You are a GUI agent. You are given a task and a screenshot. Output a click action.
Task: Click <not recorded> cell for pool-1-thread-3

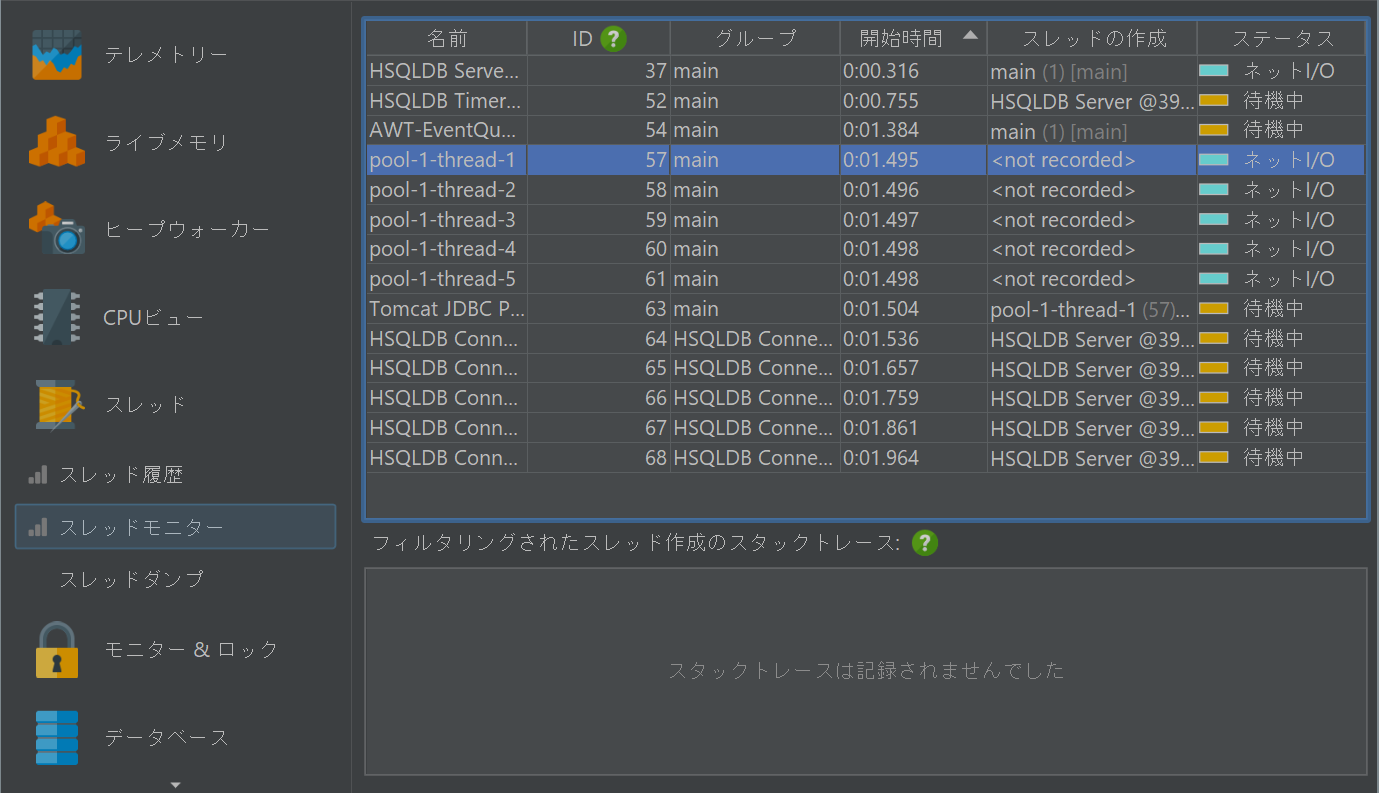tap(1092, 220)
